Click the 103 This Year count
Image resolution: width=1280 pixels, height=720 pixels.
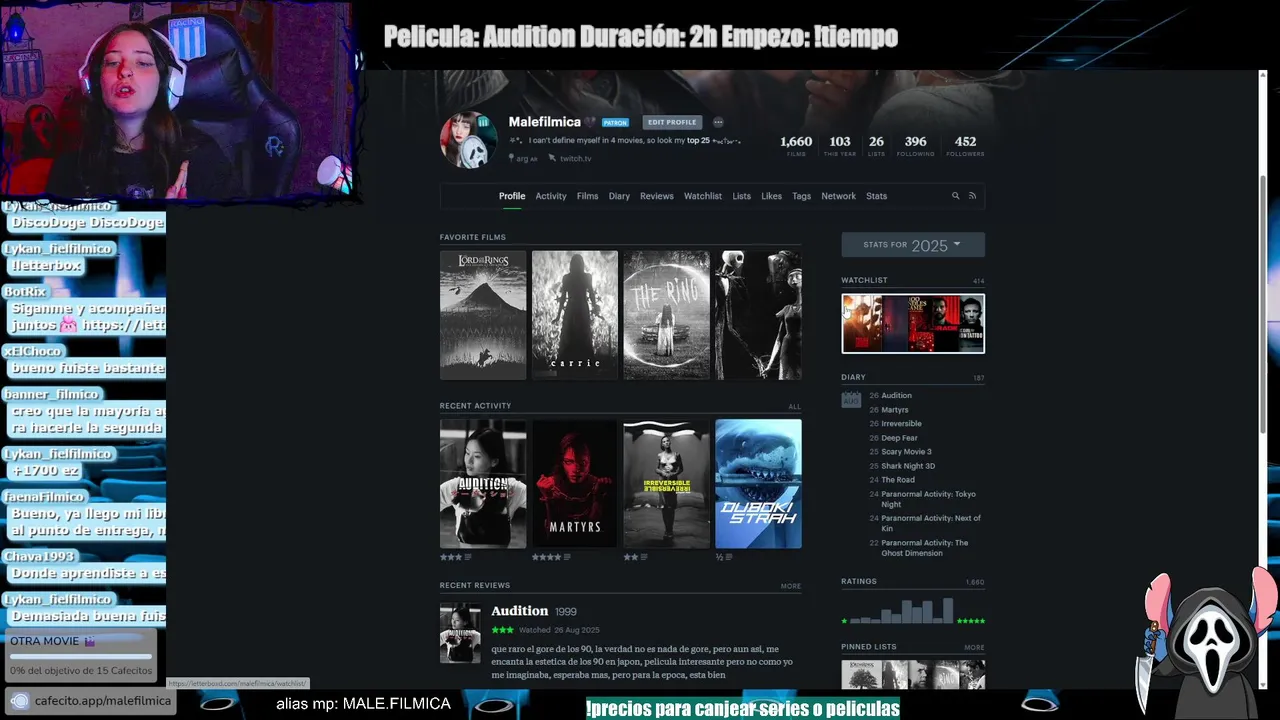pos(840,146)
